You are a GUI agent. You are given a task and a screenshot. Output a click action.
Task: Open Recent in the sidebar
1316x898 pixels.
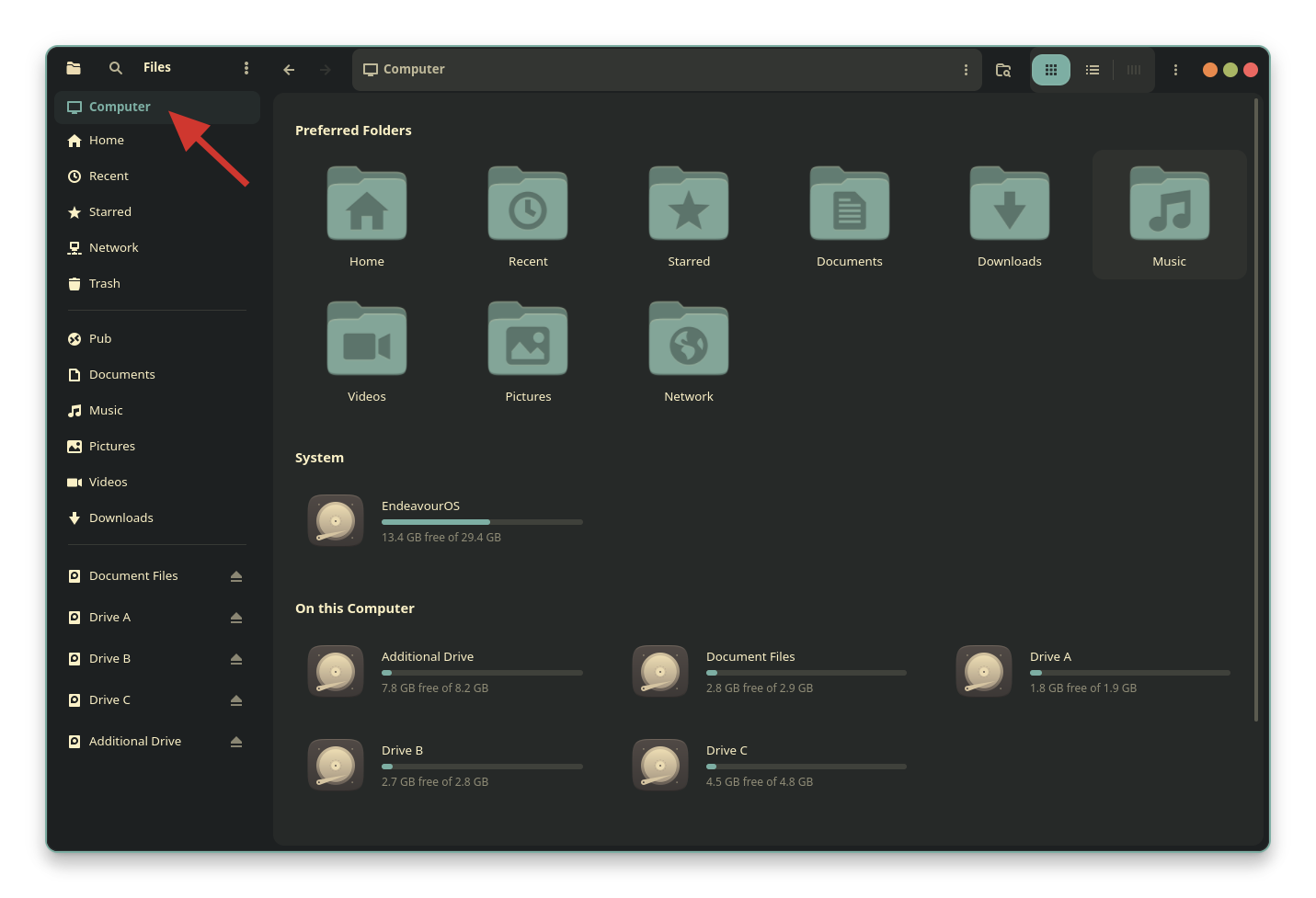click(157, 176)
